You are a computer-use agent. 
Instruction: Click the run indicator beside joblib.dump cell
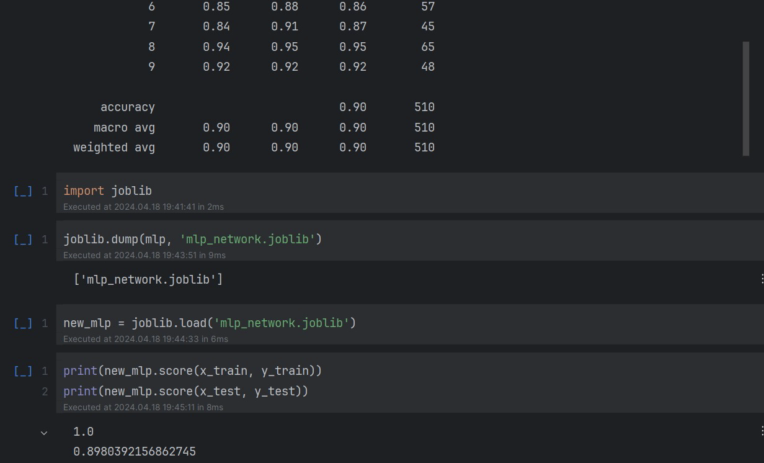pos(23,239)
